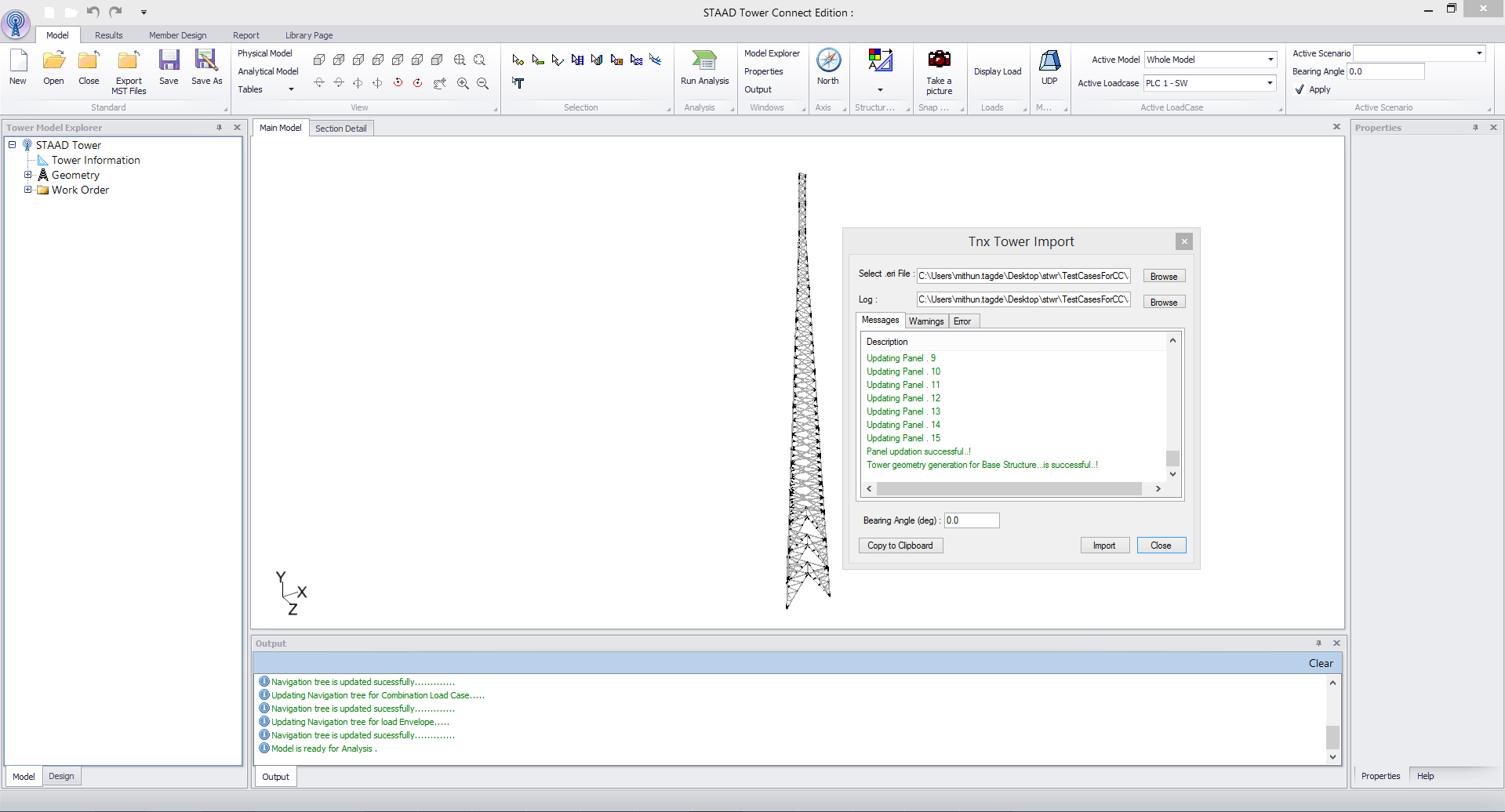This screenshot has height=812, width=1505.
Task: Click the text cursor selection icon
Action: coord(518,82)
